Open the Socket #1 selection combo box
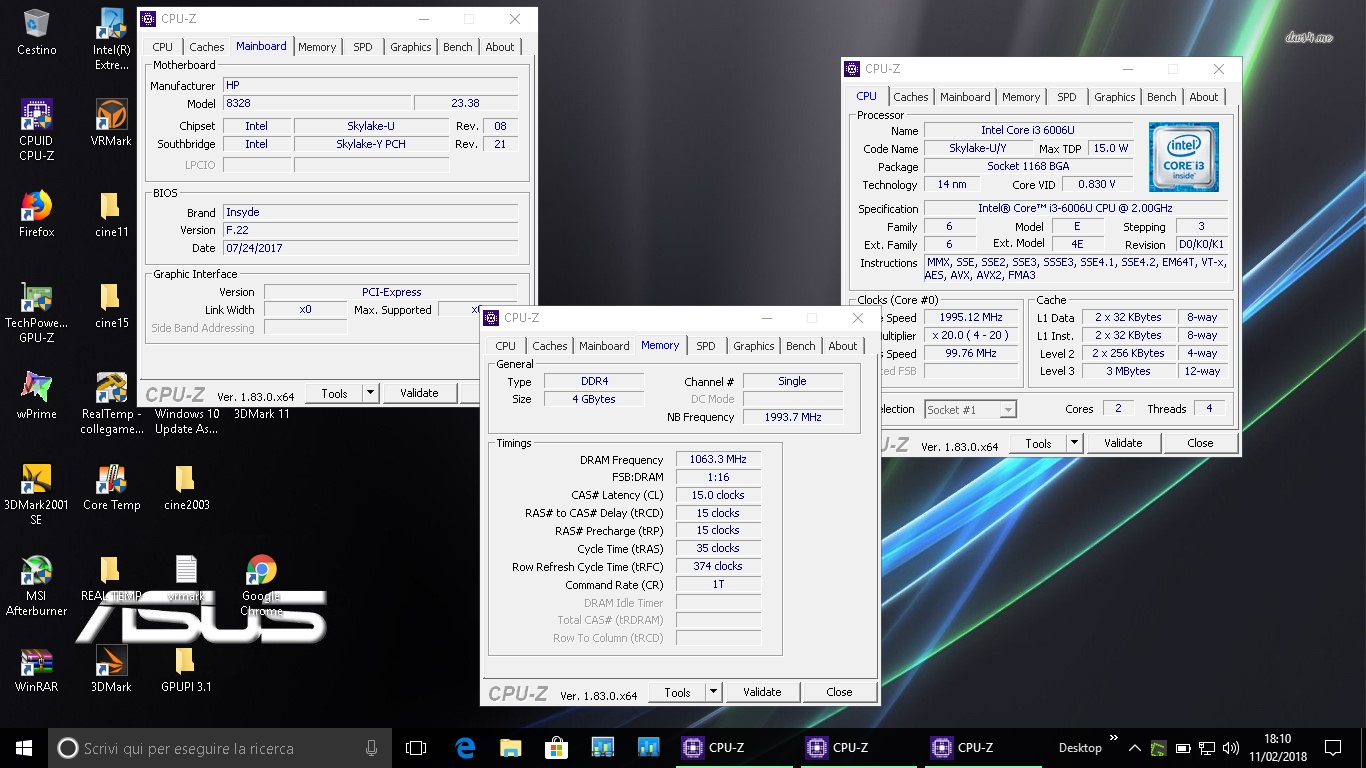Image resolution: width=1366 pixels, height=768 pixels. pos(970,409)
